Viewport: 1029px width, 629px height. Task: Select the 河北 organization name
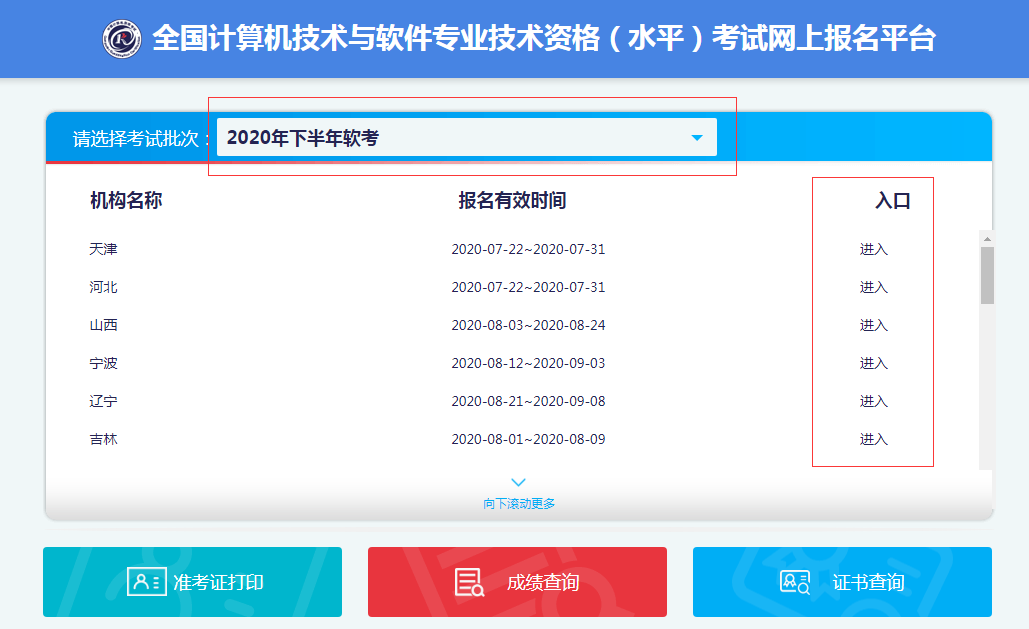point(104,288)
